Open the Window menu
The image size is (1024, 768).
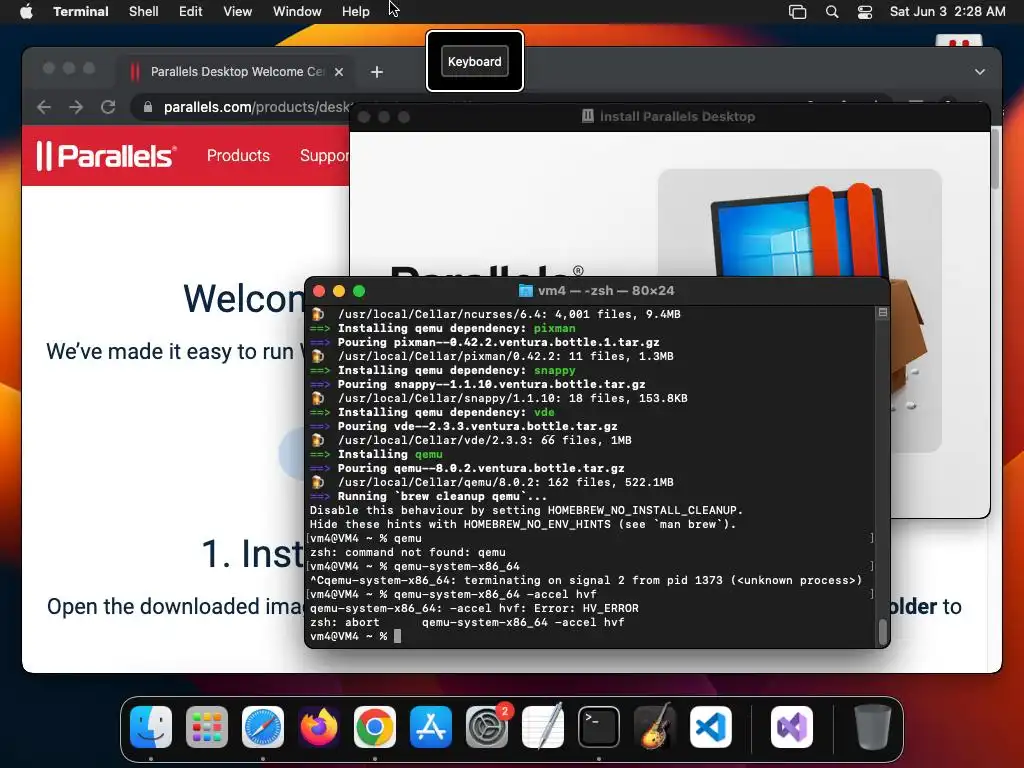click(296, 11)
